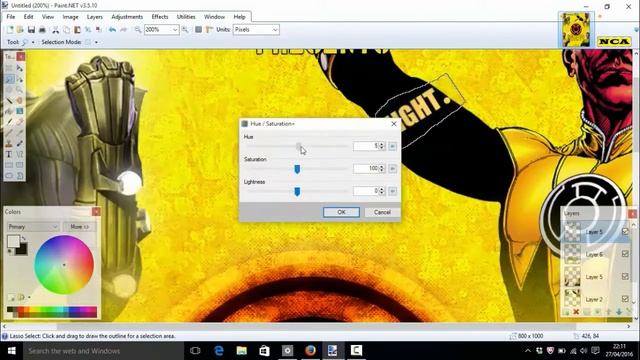
Task: Select the Ellipse Select tool
Action: 9,89
